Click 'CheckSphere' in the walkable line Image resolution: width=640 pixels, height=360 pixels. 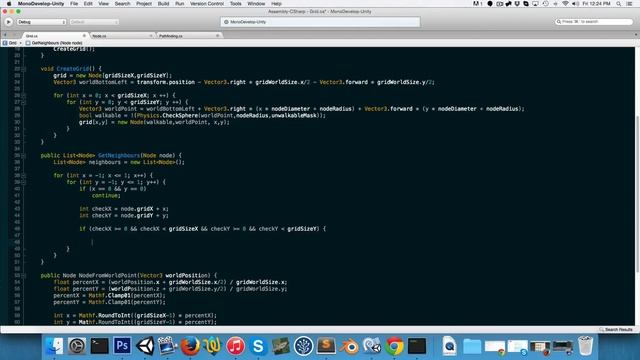(181, 116)
